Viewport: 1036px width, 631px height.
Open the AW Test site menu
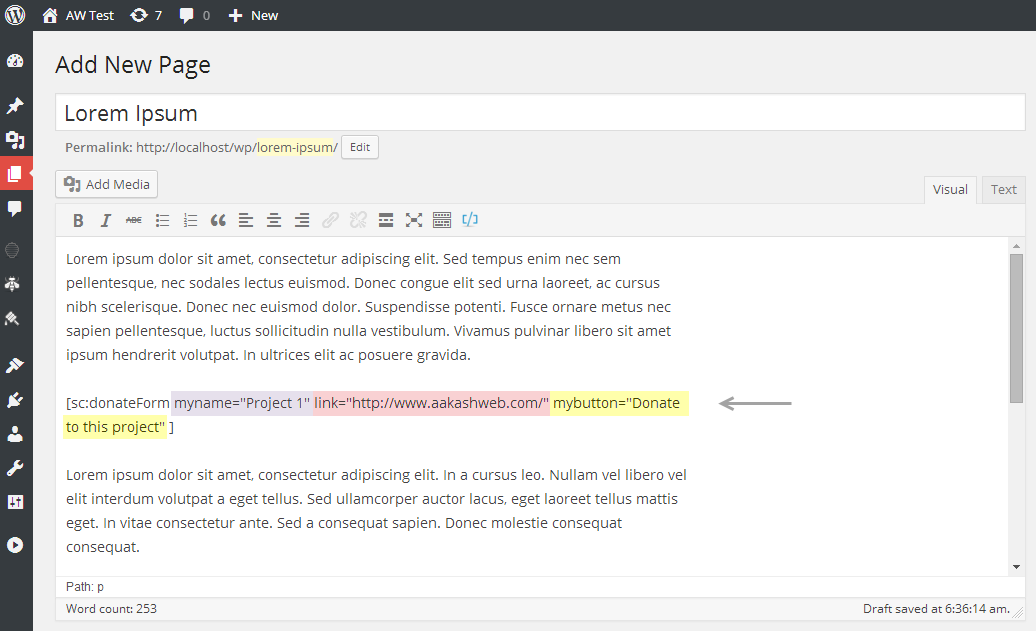pos(79,15)
